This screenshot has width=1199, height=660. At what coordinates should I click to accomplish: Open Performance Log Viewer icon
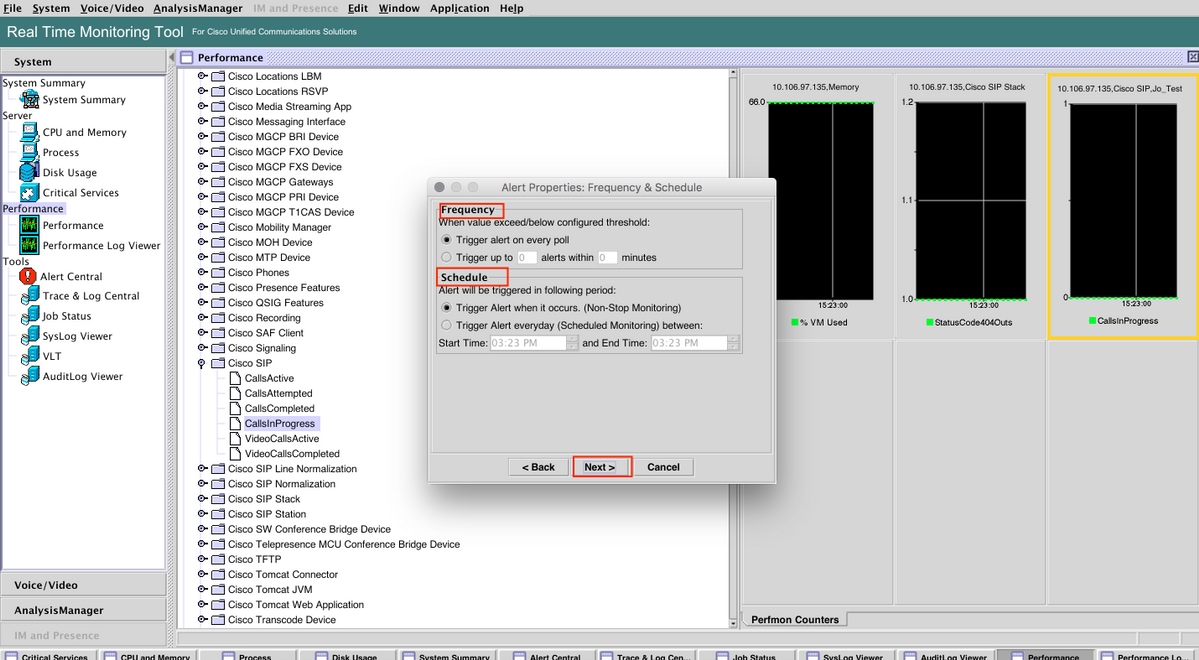pyautogui.click(x=30, y=245)
